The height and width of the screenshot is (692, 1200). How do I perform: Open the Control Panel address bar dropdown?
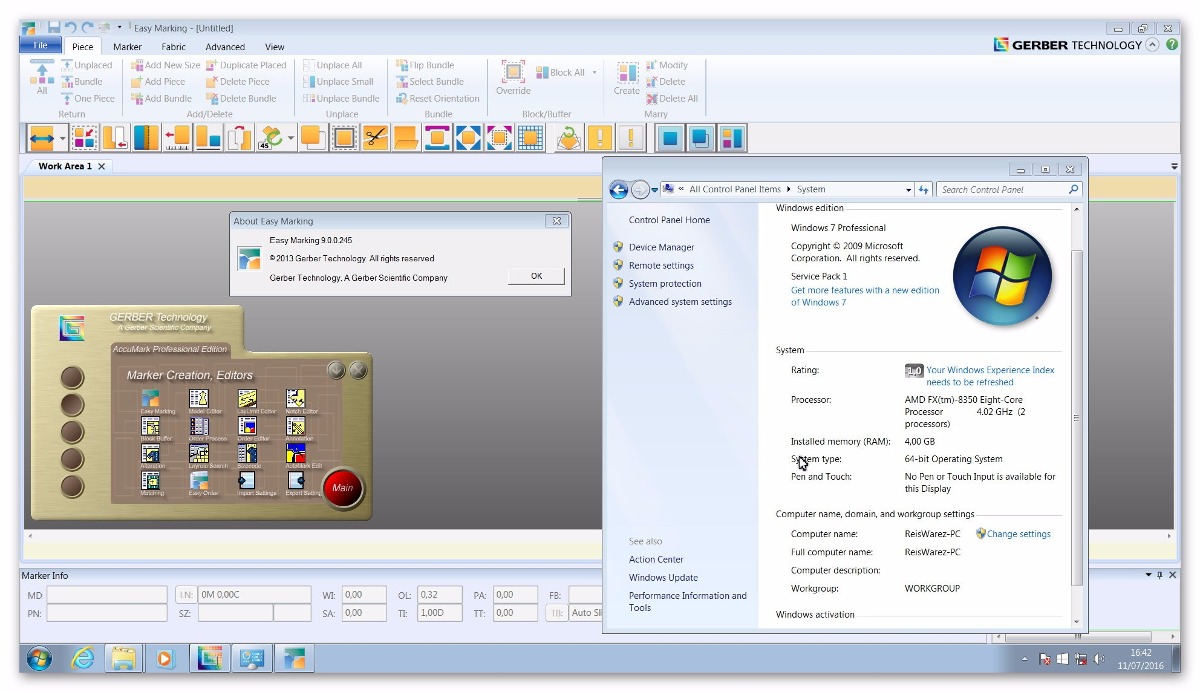click(908, 189)
